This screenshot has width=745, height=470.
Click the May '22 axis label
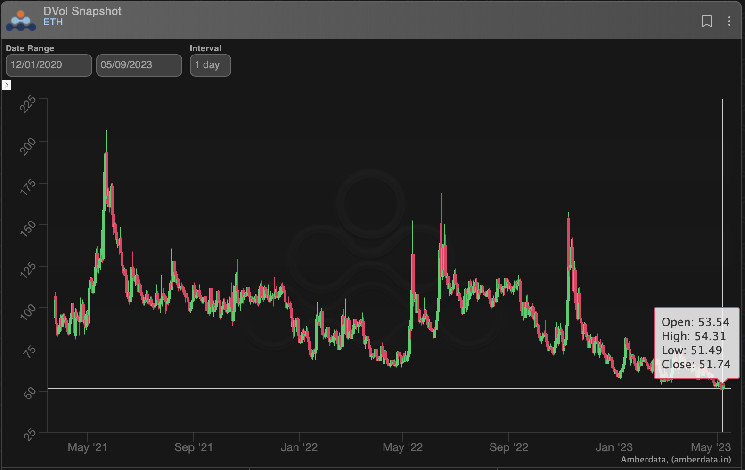(x=402, y=447)
